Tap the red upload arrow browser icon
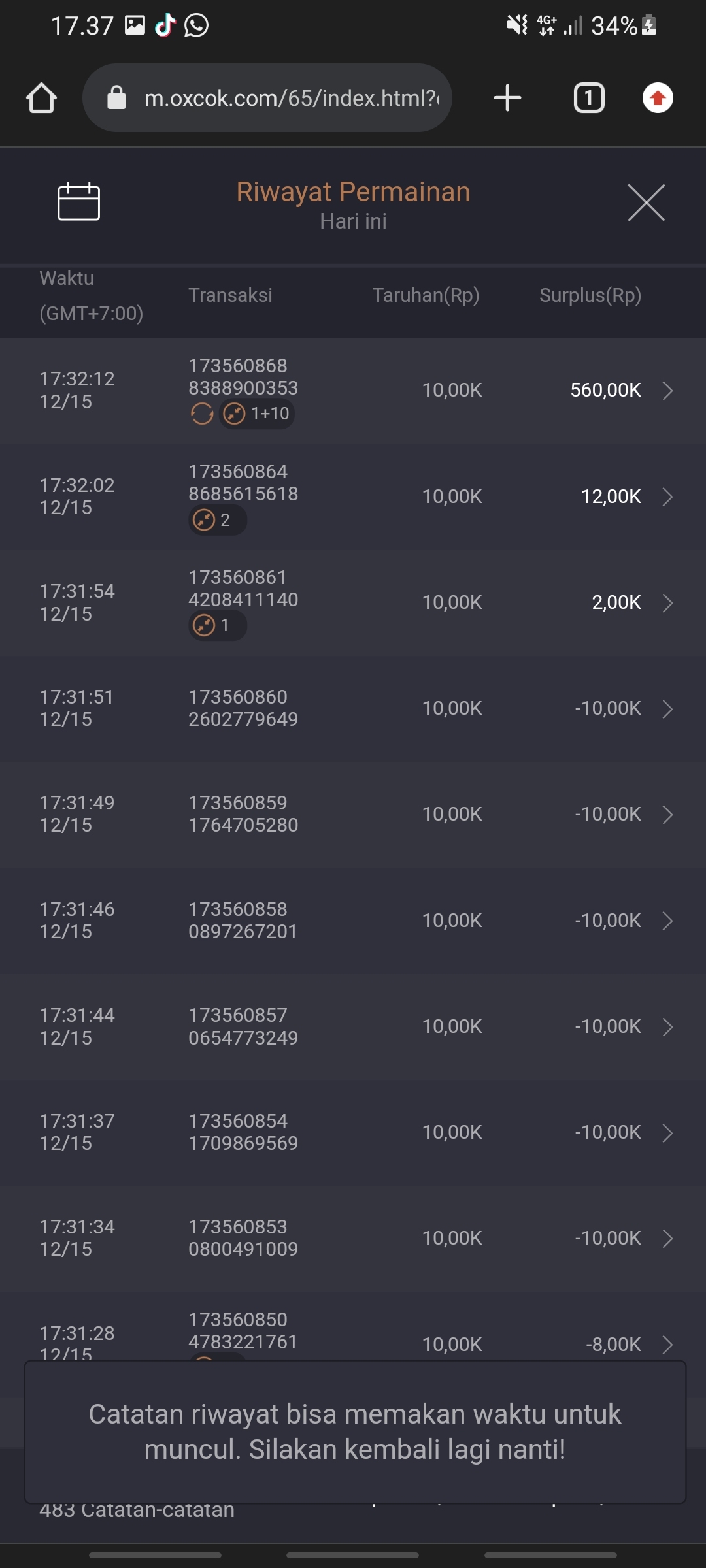Image resolution: width=706 pixels, height=1568 pixels. point(658,99)
